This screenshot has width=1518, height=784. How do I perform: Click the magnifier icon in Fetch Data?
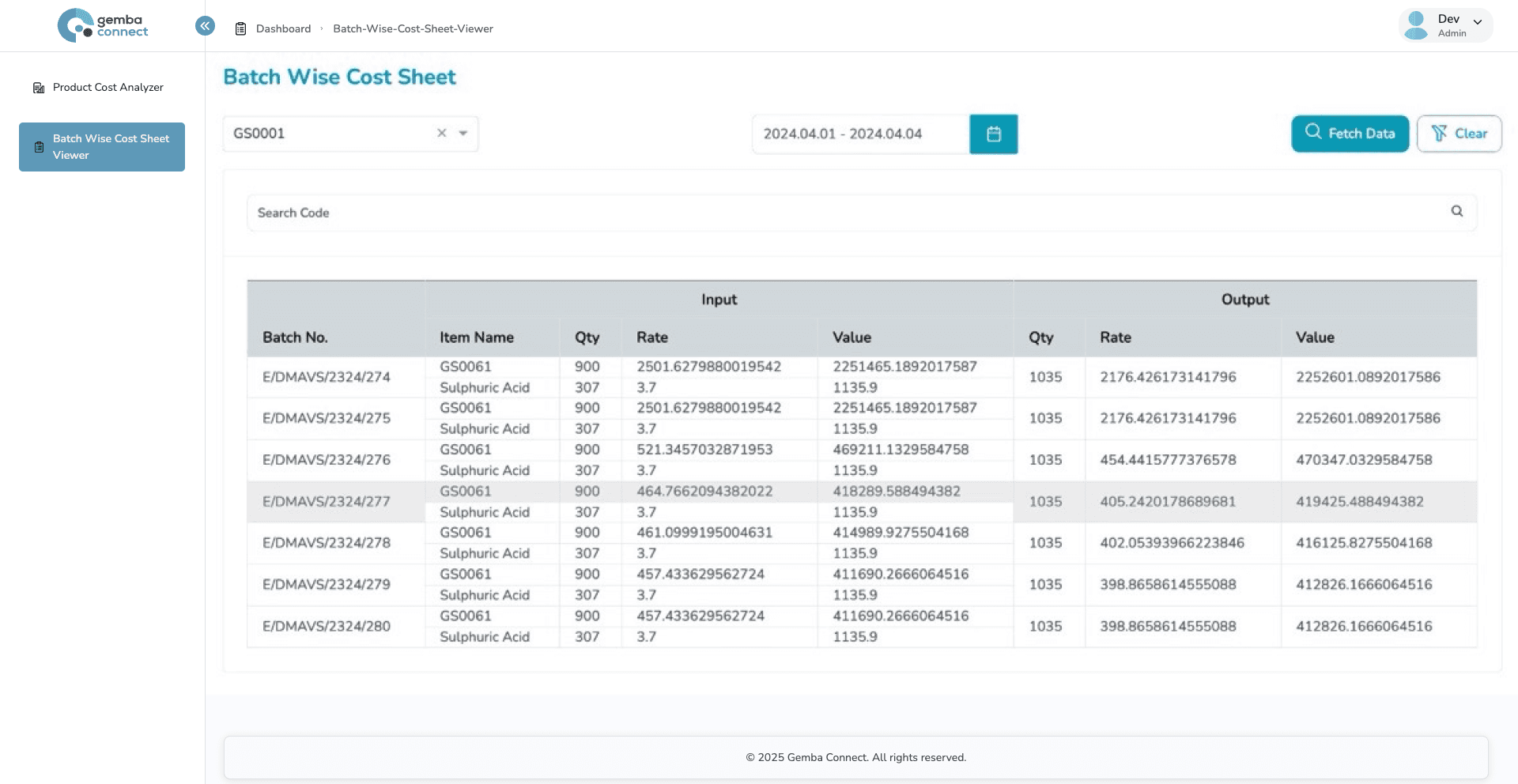(x=1313, y=132)
